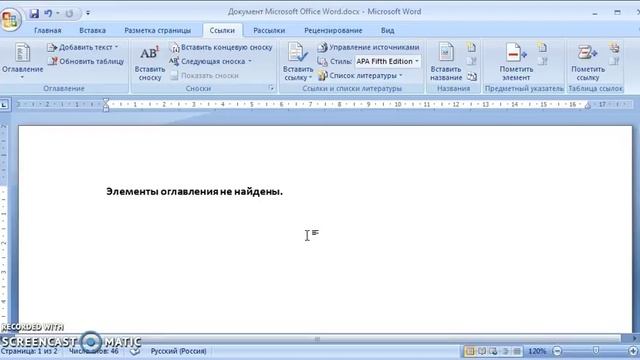Minimize the Word window
Viewport: 640px width, 360px height.
point(595,13)
